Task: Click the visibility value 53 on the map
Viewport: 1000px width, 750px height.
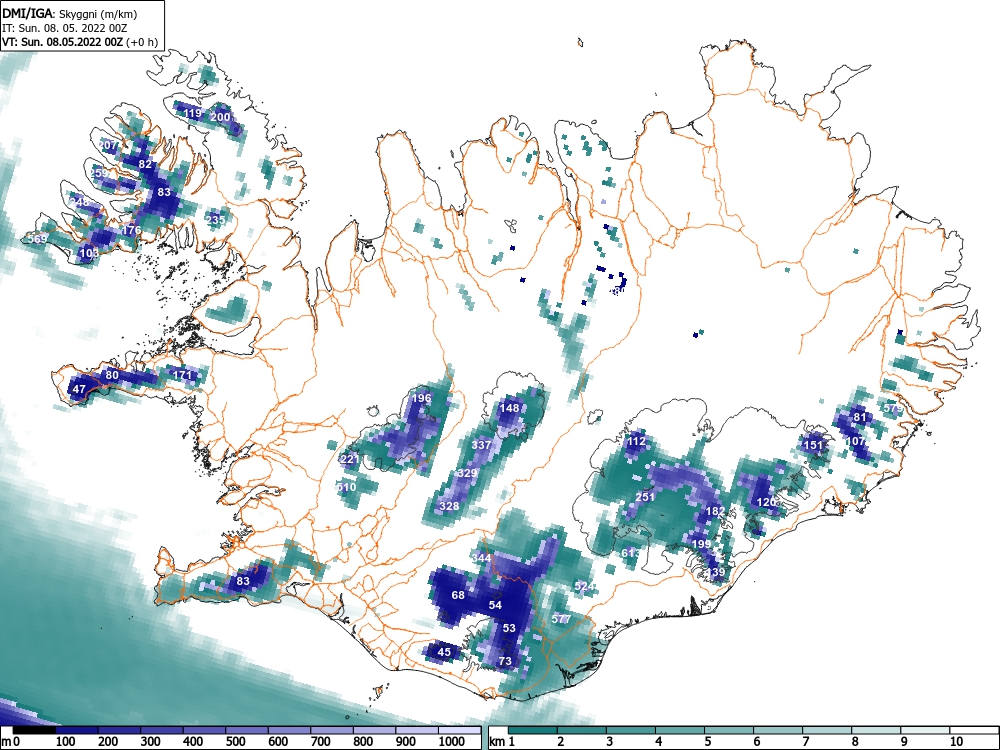Action: [x=509, y=628]
